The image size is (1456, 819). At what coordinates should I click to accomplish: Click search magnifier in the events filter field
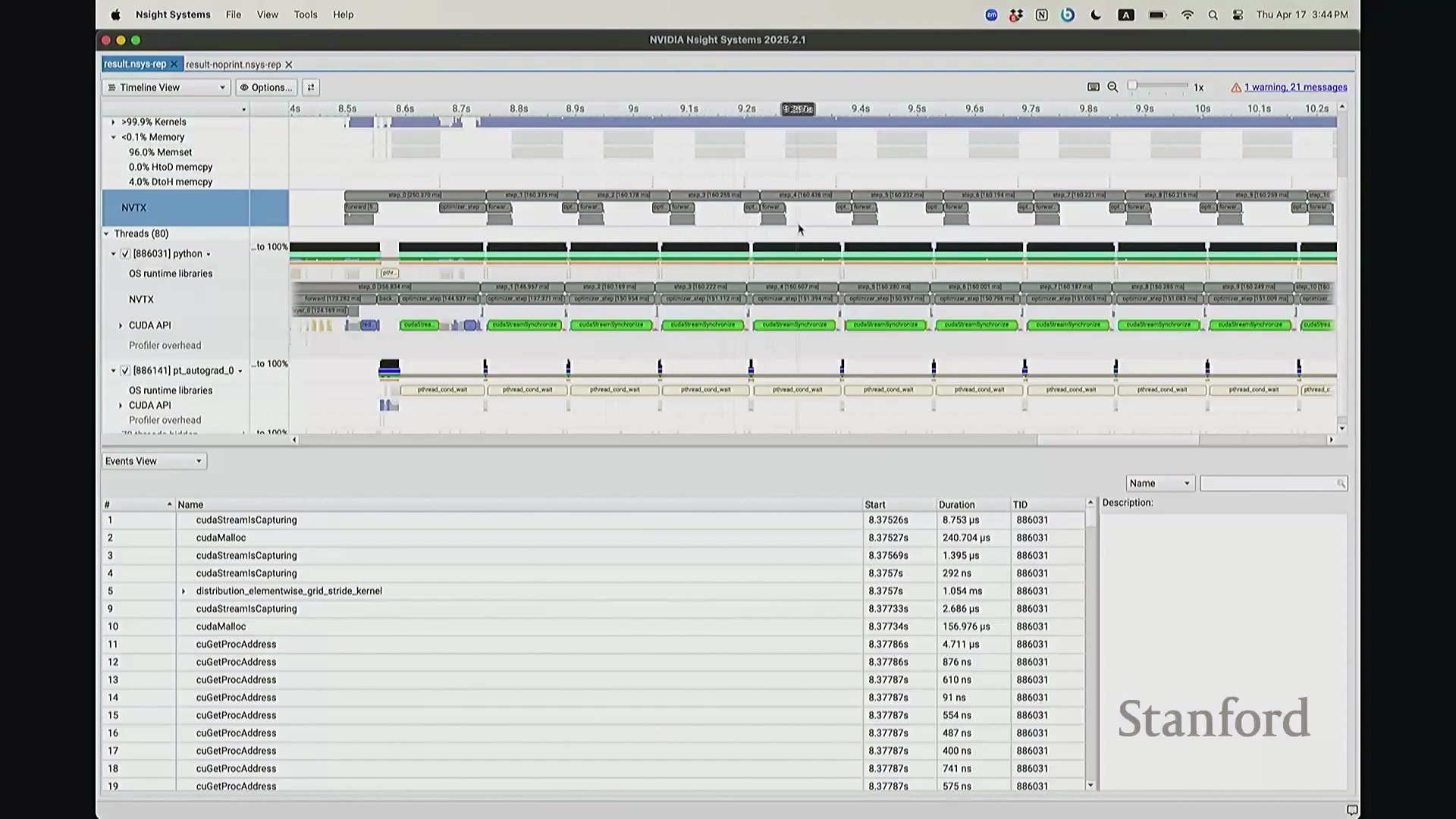point(1341,484)
